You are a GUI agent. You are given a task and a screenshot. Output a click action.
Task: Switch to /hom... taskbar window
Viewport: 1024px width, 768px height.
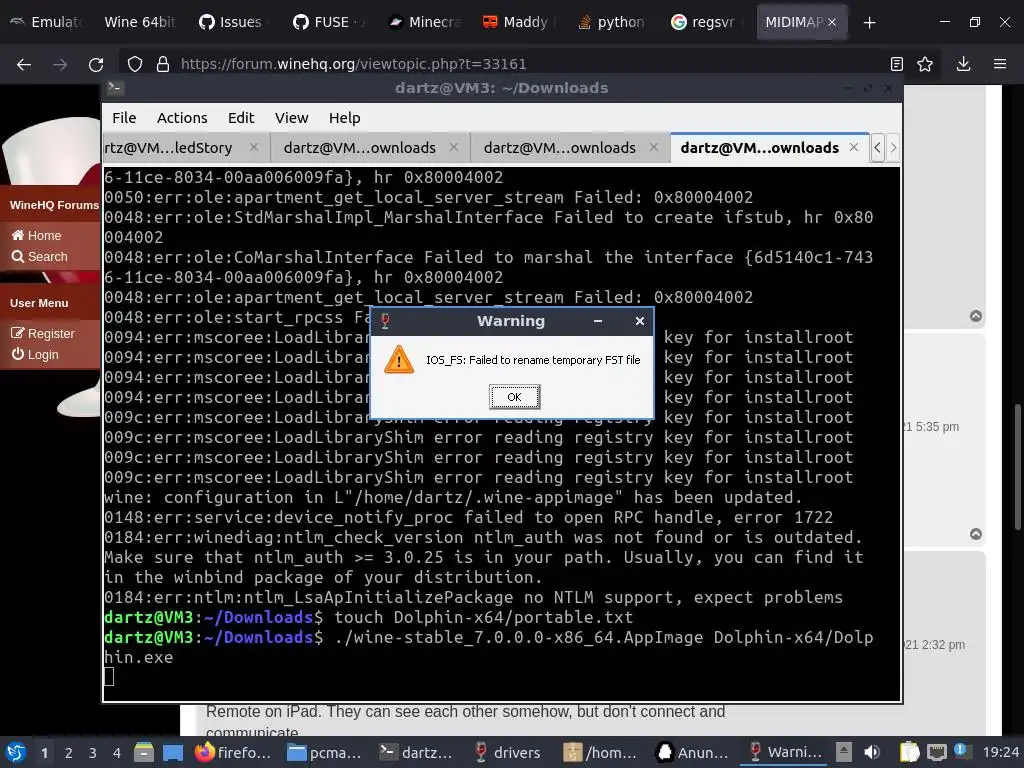pos(600,752)
